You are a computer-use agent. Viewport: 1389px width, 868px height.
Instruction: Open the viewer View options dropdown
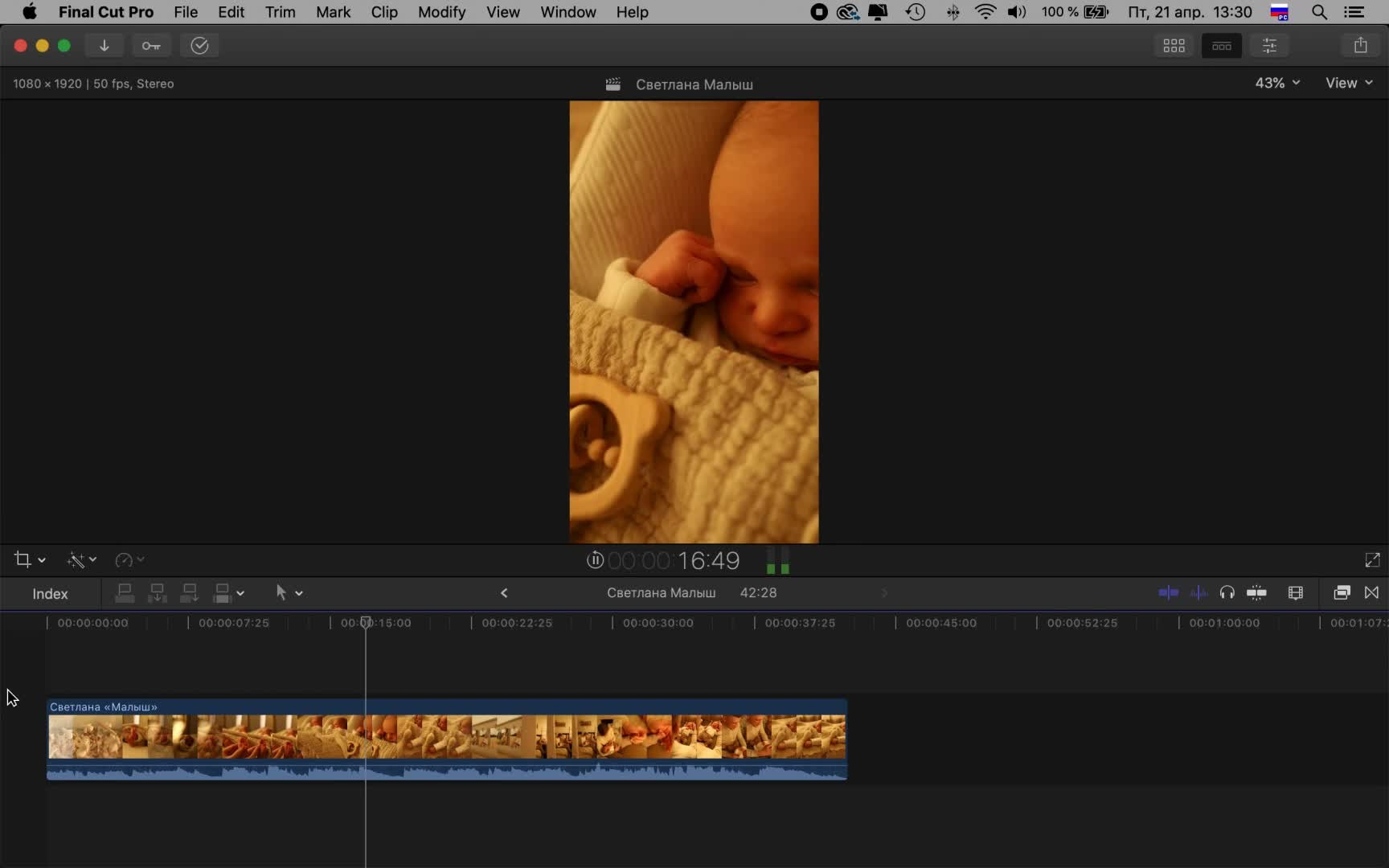pyautogui.click(x=1348, y=83)
